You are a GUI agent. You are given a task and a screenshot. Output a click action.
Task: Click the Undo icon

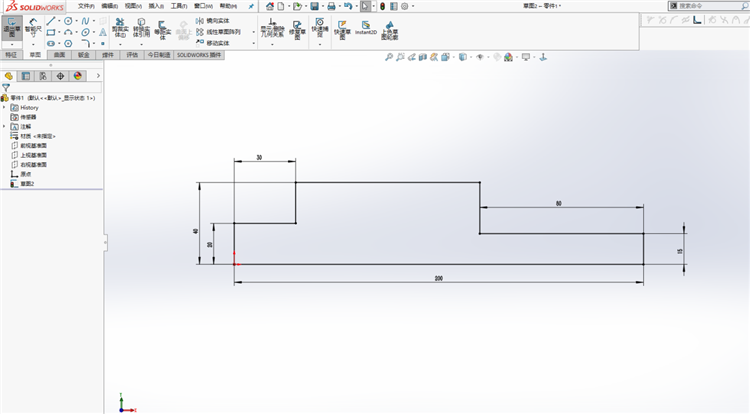348,6
